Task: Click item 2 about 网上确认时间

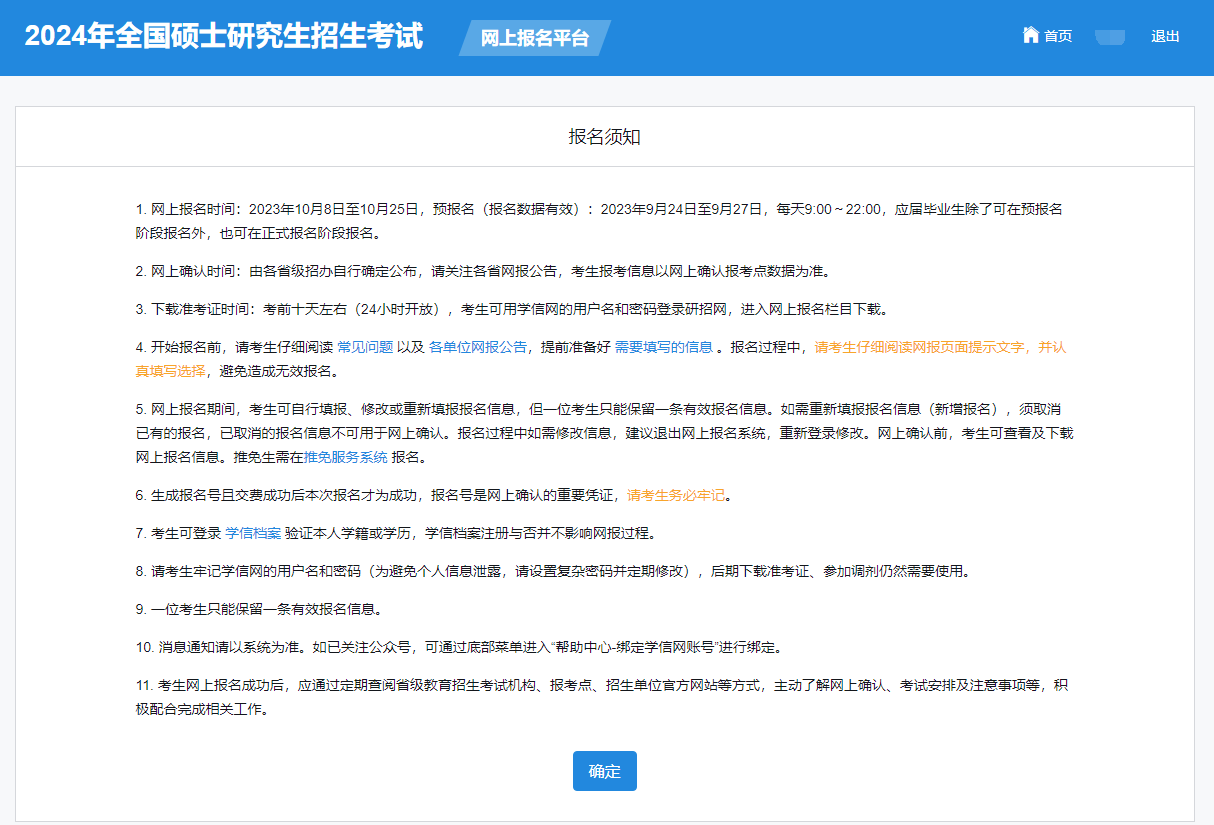Action: coord(482,271)
